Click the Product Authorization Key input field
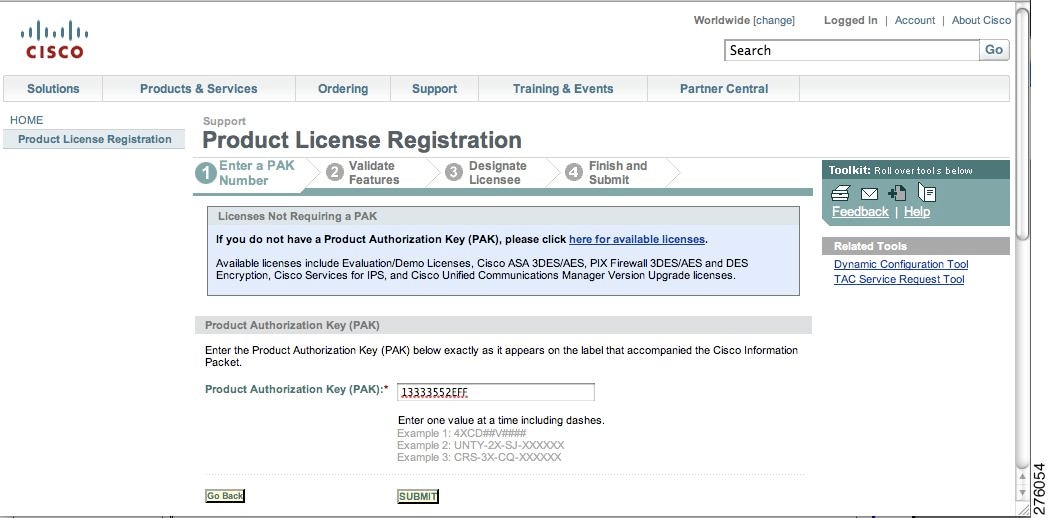This screenshot has width=1049, height=518. 496,392
